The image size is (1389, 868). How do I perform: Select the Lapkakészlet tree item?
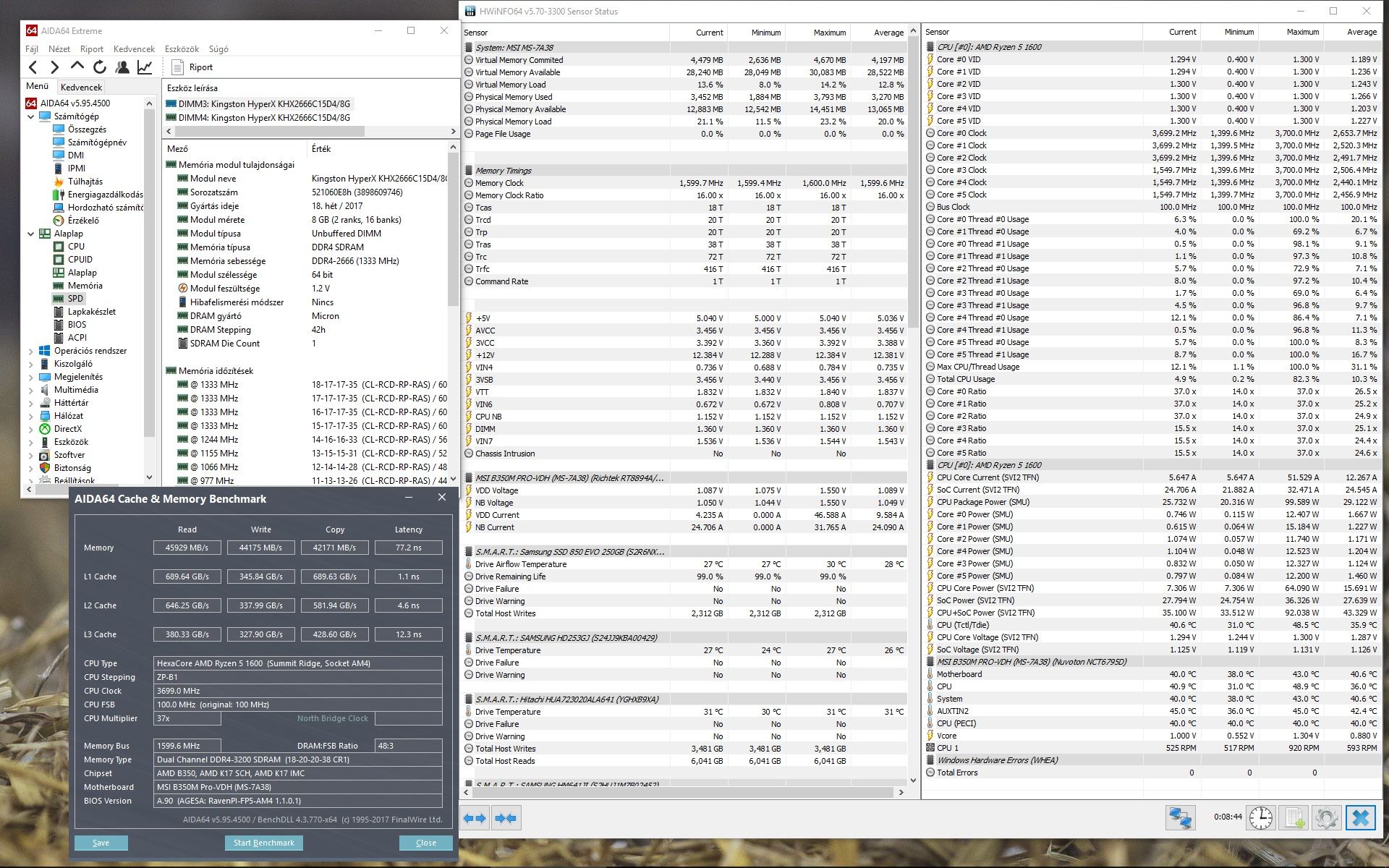92,312
